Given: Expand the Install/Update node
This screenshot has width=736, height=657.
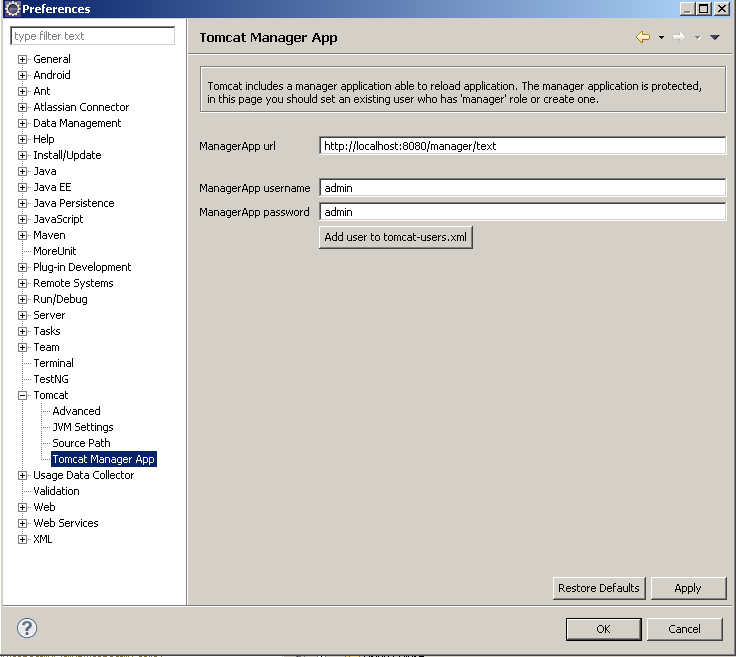Looking at the screenshot, I should coord(22,155).
